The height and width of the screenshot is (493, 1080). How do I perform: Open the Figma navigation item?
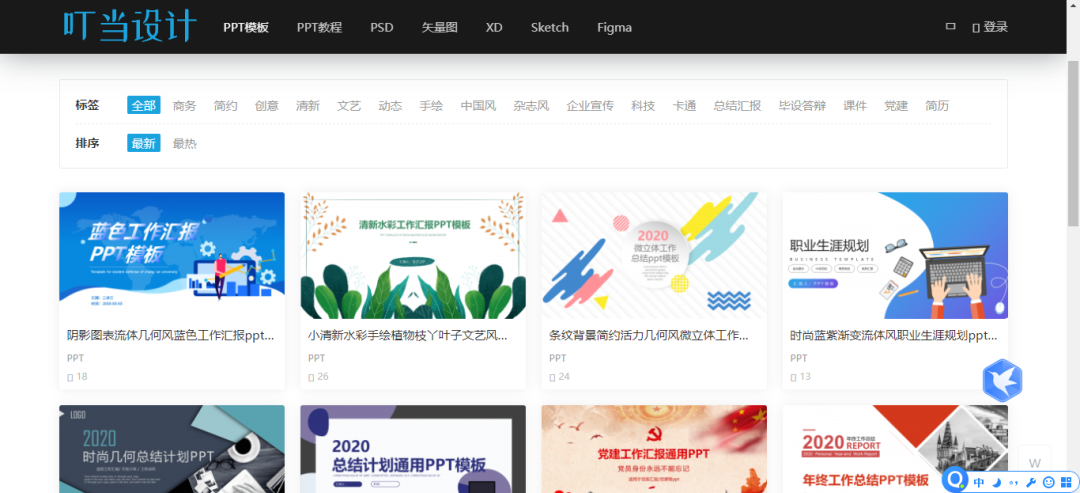point(614,28)
